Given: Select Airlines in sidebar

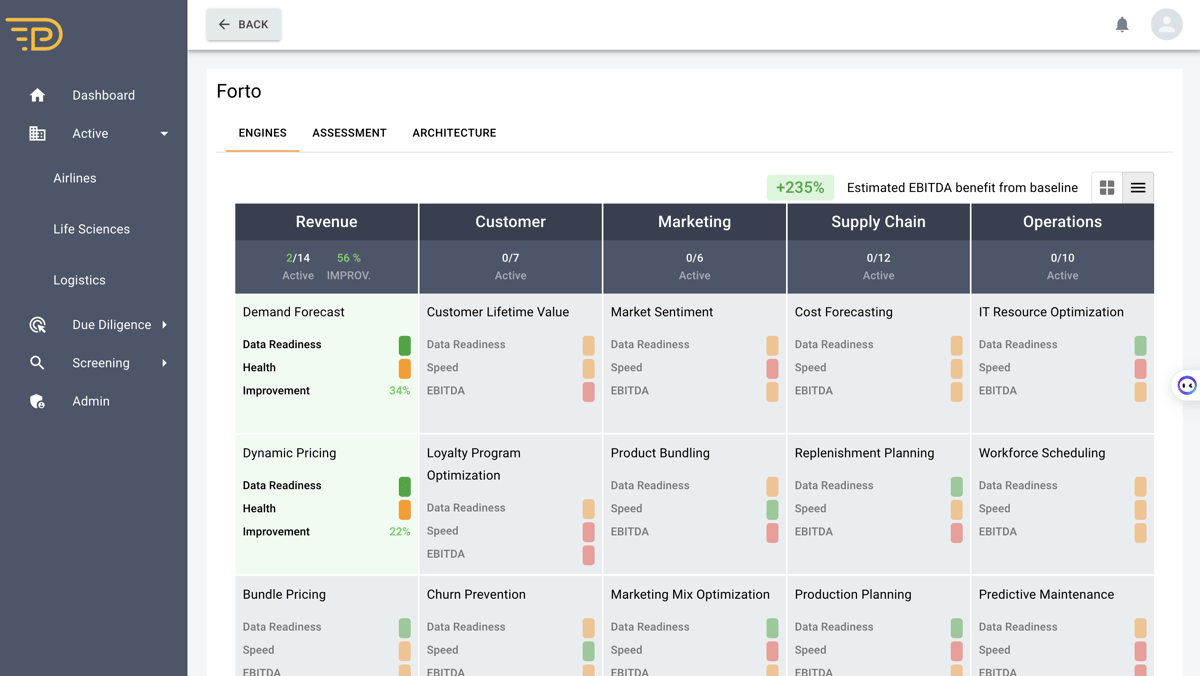Looking at the screenshot, I should (x=75, y=178).
